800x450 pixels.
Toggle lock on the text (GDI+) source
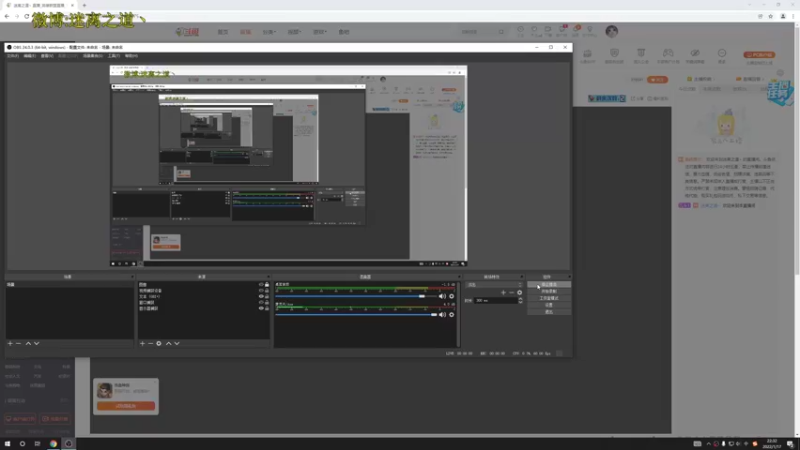pyautogui.click(x=267, y=296)
